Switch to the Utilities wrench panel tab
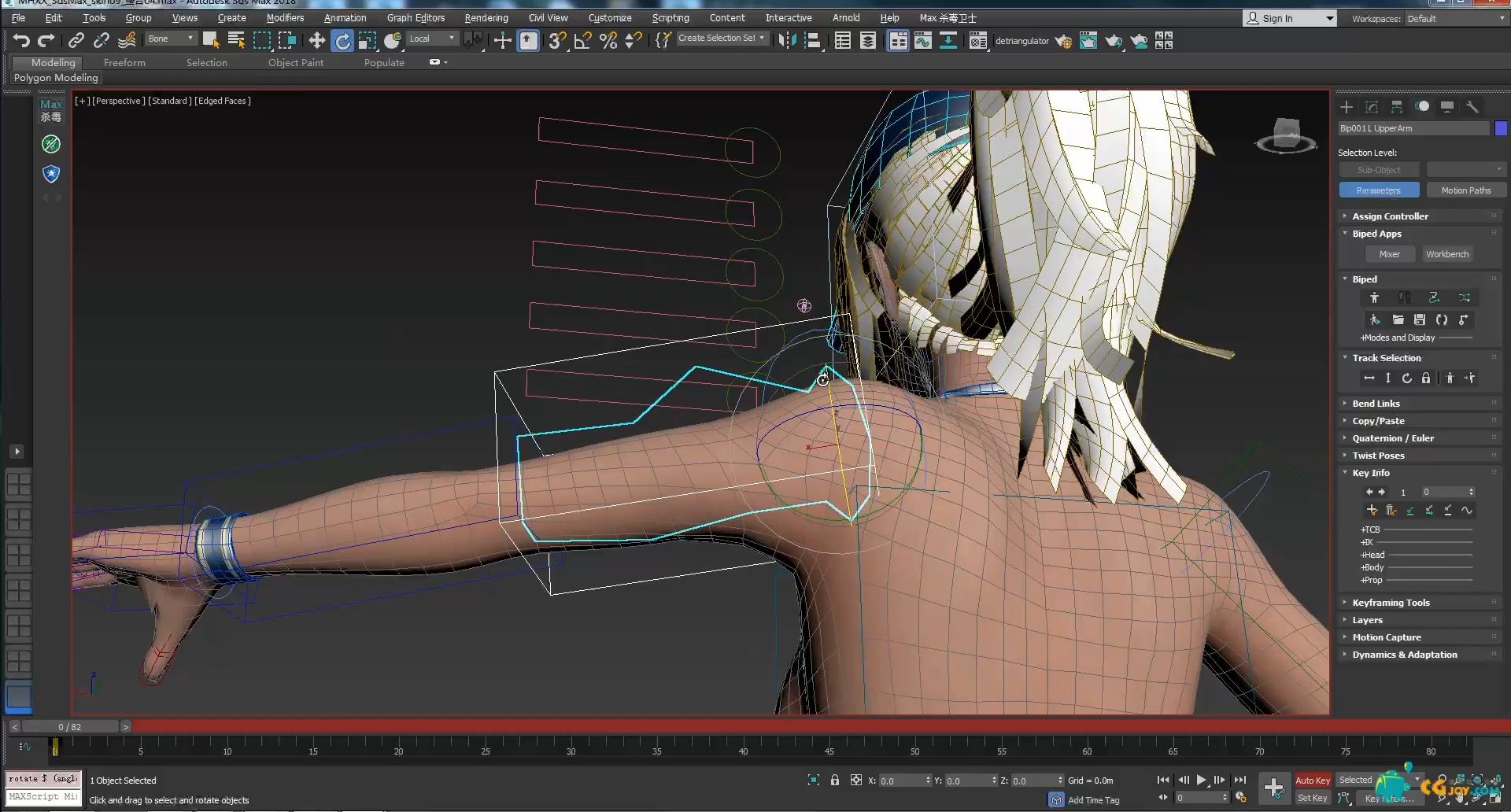 [1472, 107]
